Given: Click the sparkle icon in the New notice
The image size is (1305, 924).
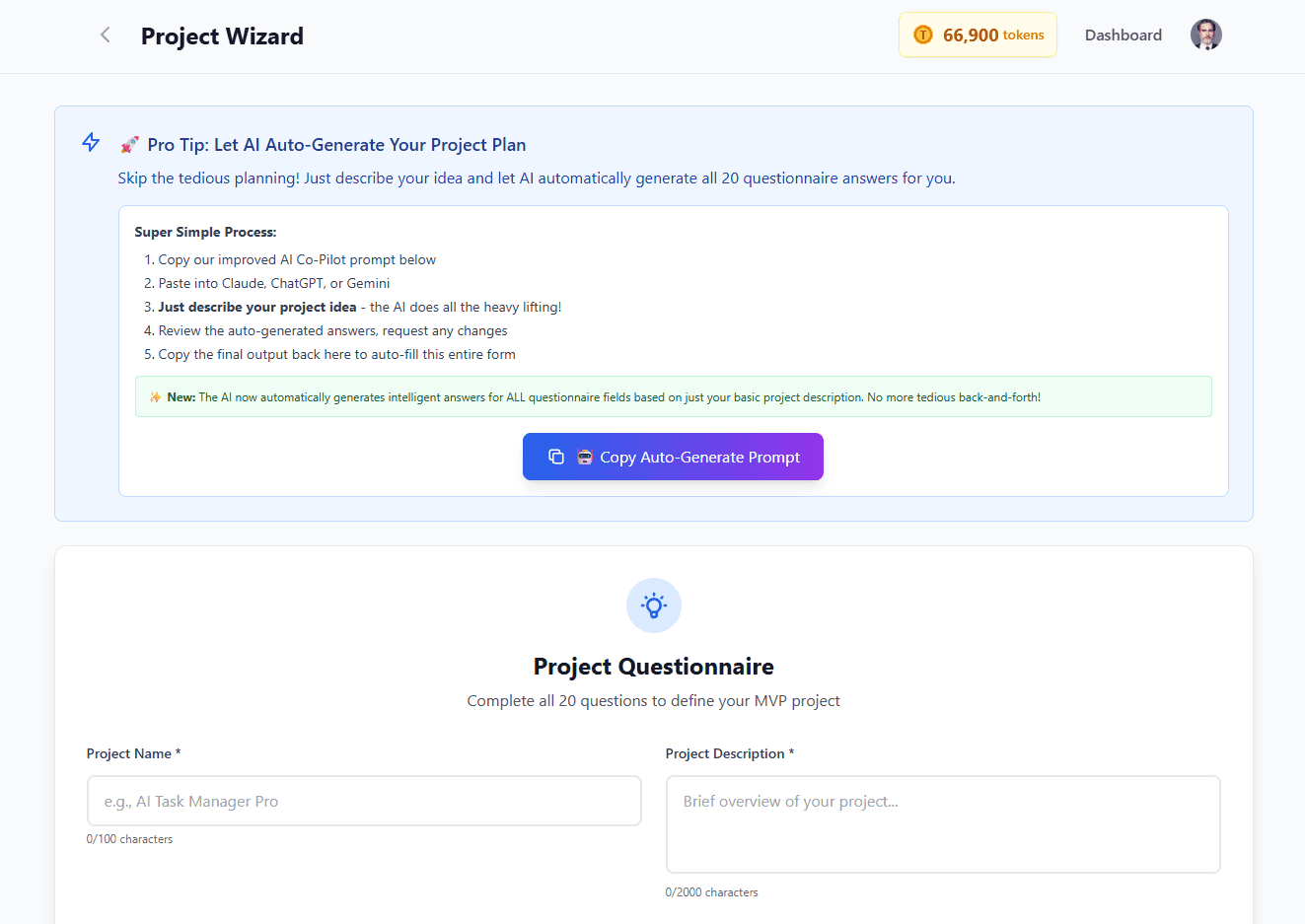Looking at the screenshot, I should [x=155, y=397].
